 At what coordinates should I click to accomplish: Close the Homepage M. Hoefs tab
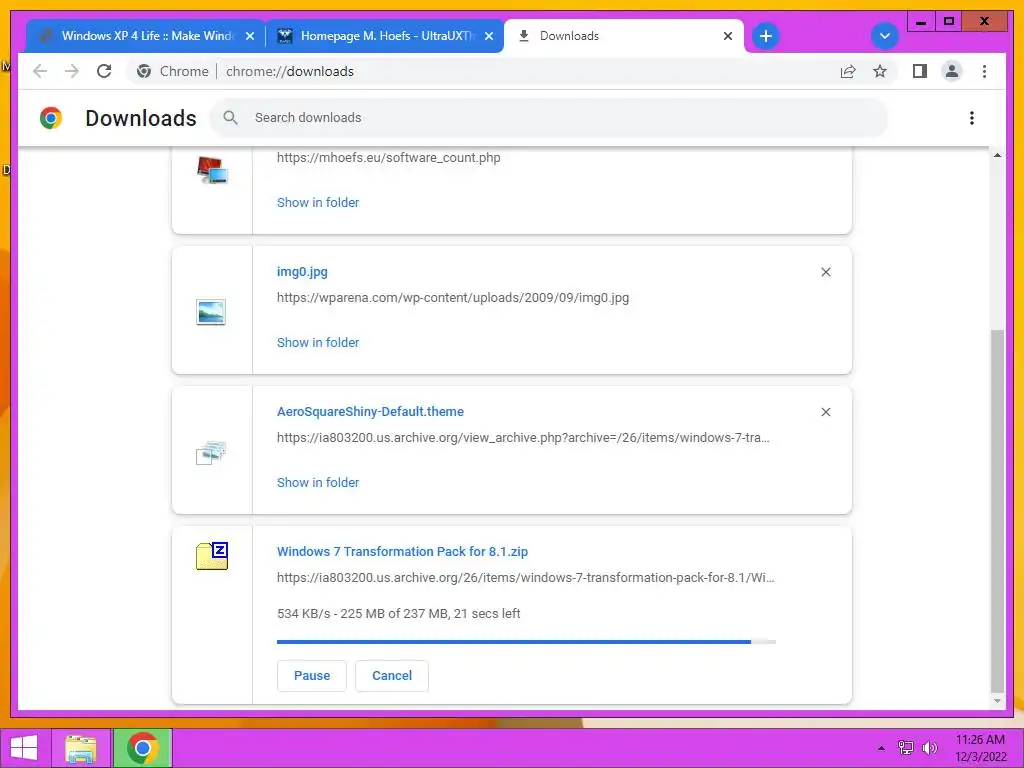pos(488,36)
